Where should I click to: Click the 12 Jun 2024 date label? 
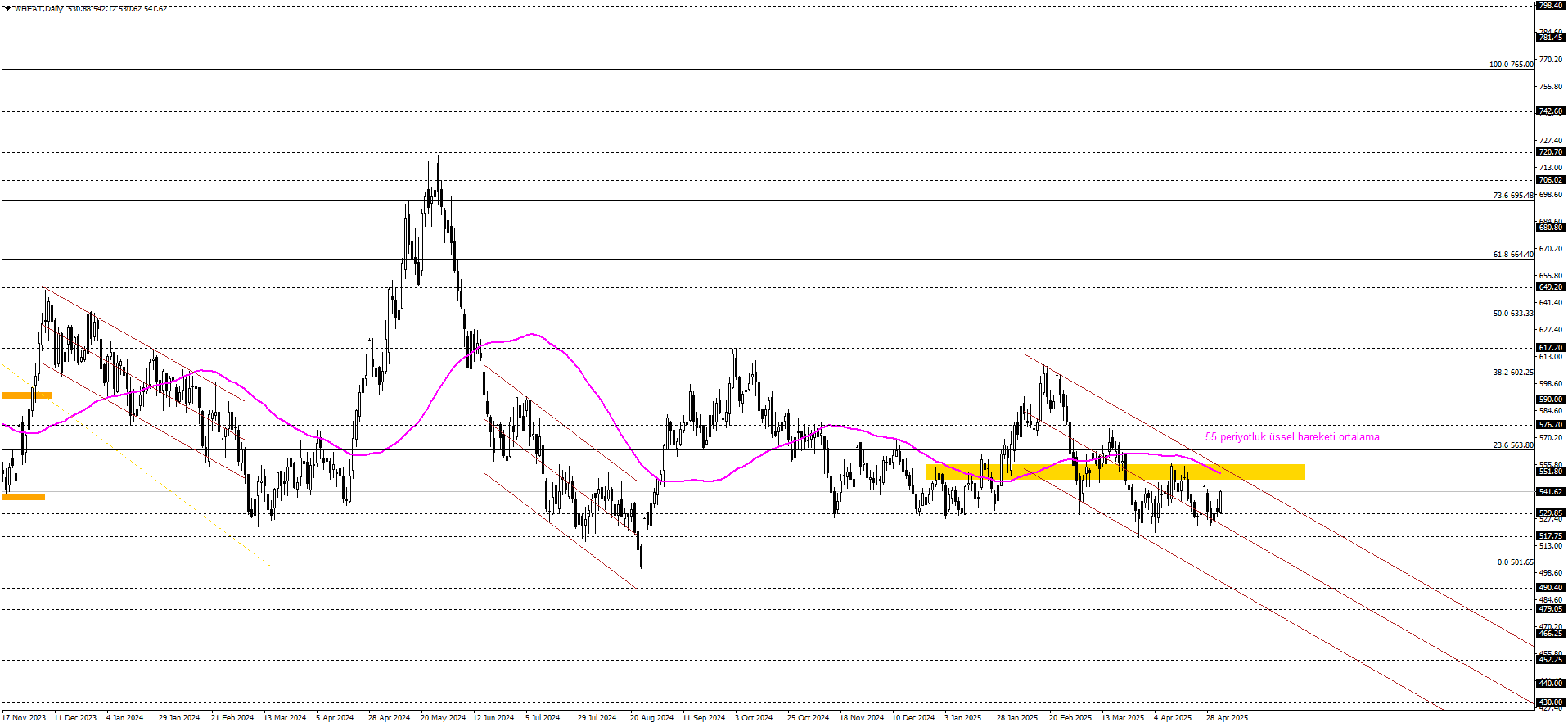[x=493, y=718]
